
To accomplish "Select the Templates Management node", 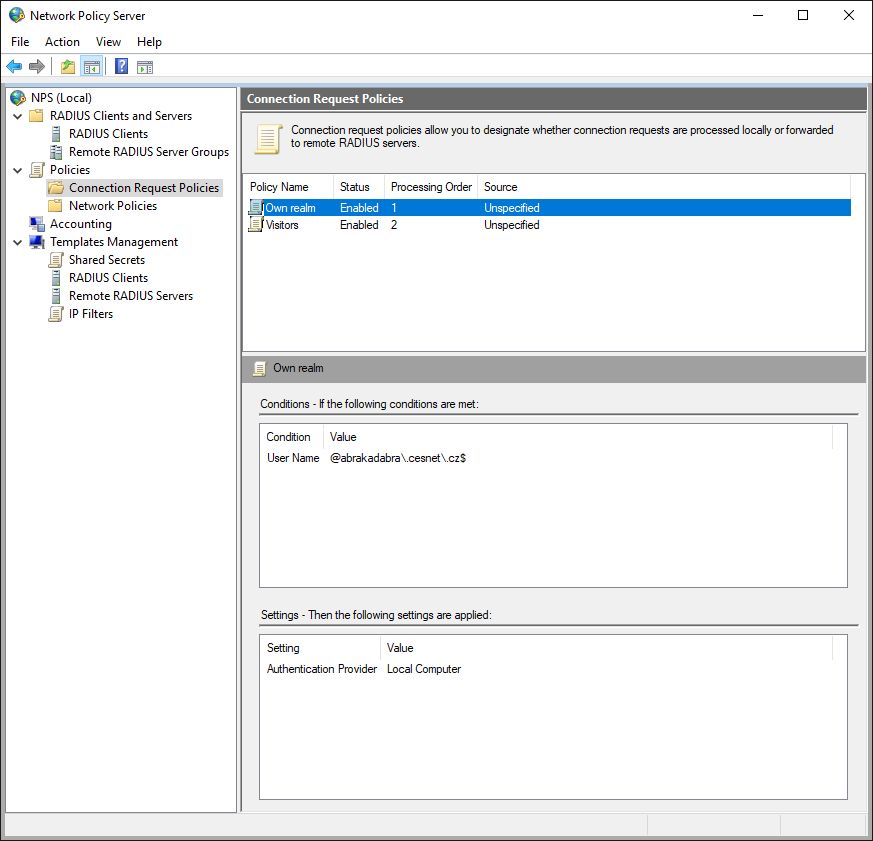I will (114, 242).
